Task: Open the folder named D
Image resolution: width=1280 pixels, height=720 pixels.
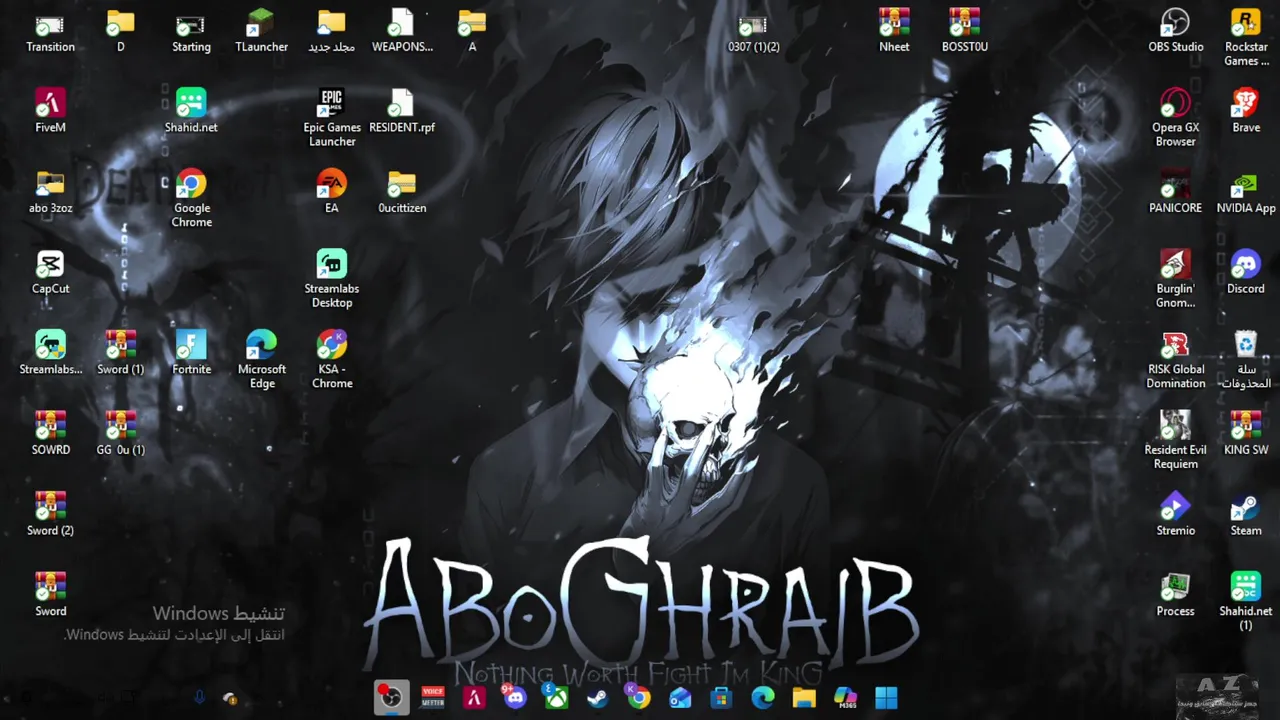Action: click(120, 31)
